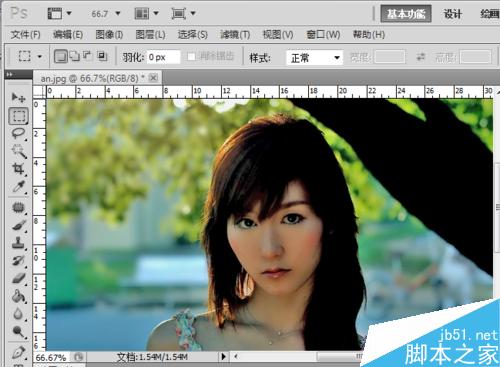Open the 滤镜(T) menu
Screen dimensions: 500x367
pyautogui.click(x=235, y=35)
